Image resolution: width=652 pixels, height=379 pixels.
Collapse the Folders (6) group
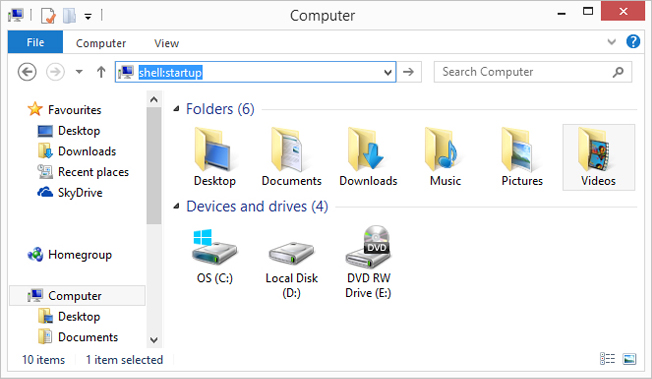click(x=176, y=109)
